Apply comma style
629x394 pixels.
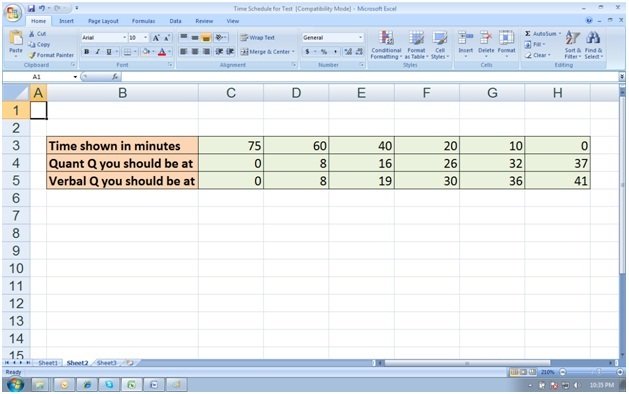click(335, 52)
